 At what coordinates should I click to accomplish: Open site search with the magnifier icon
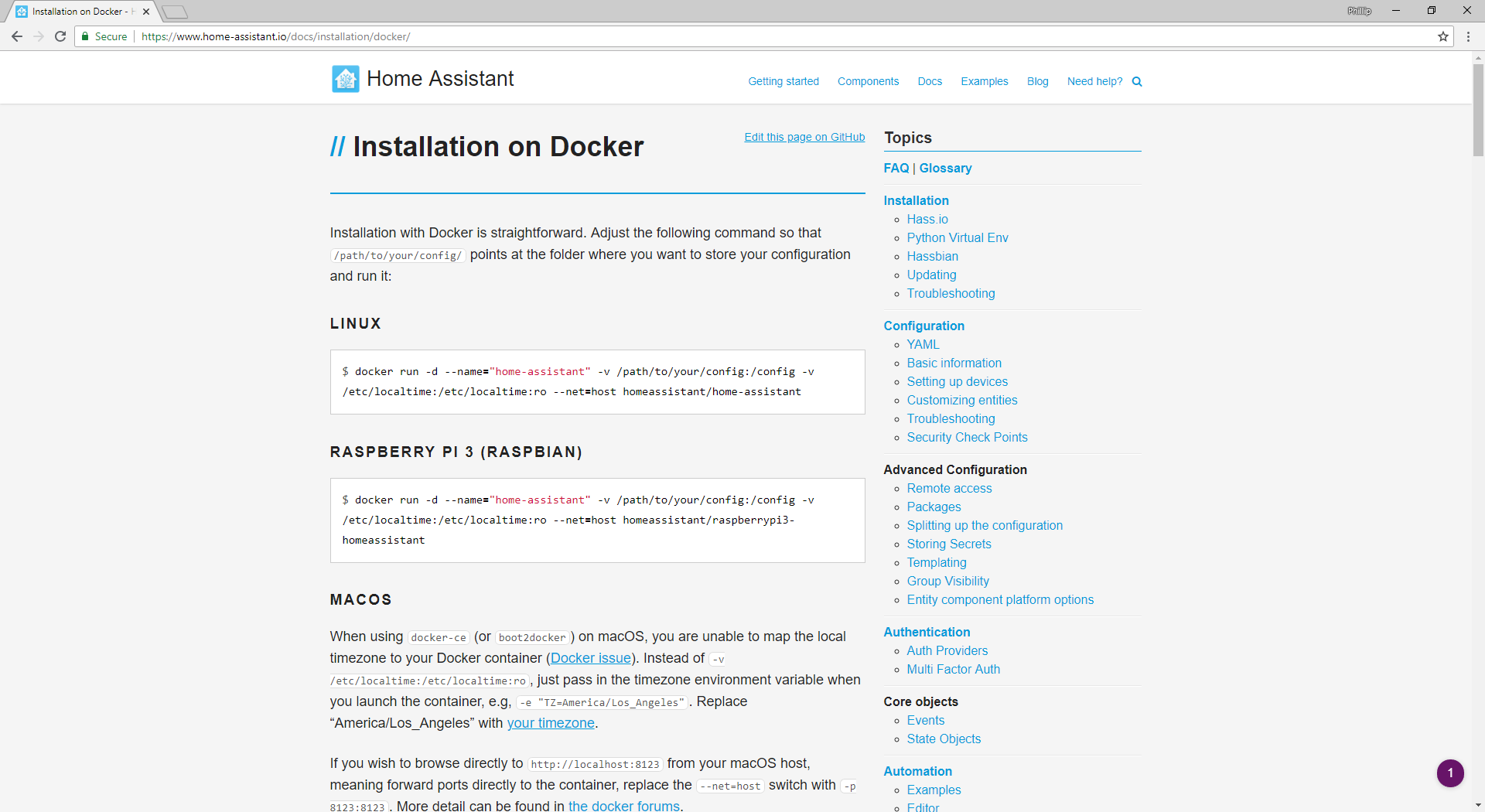pos(1137,81)
